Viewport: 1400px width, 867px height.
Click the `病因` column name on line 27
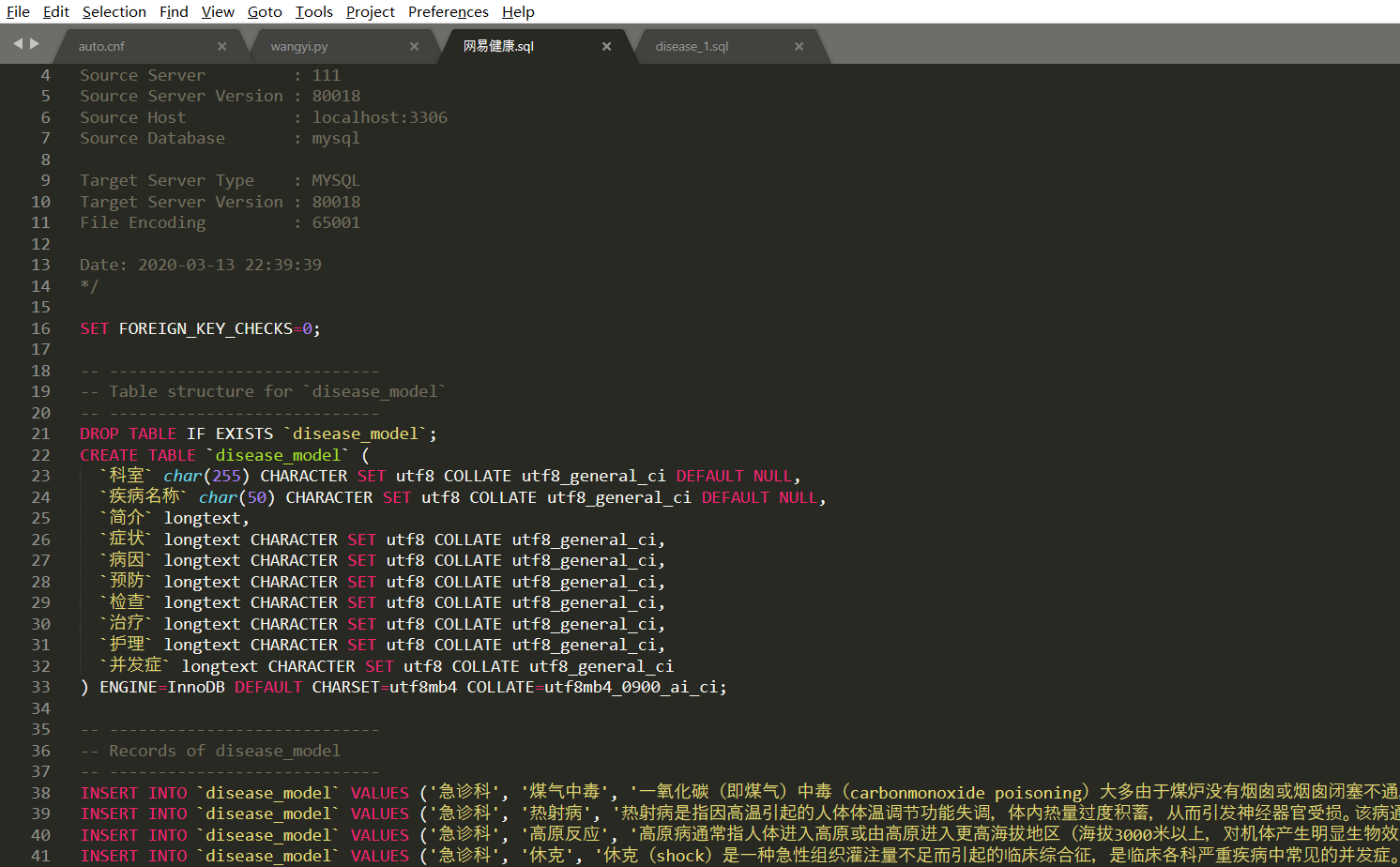click(x=126, y=560)
